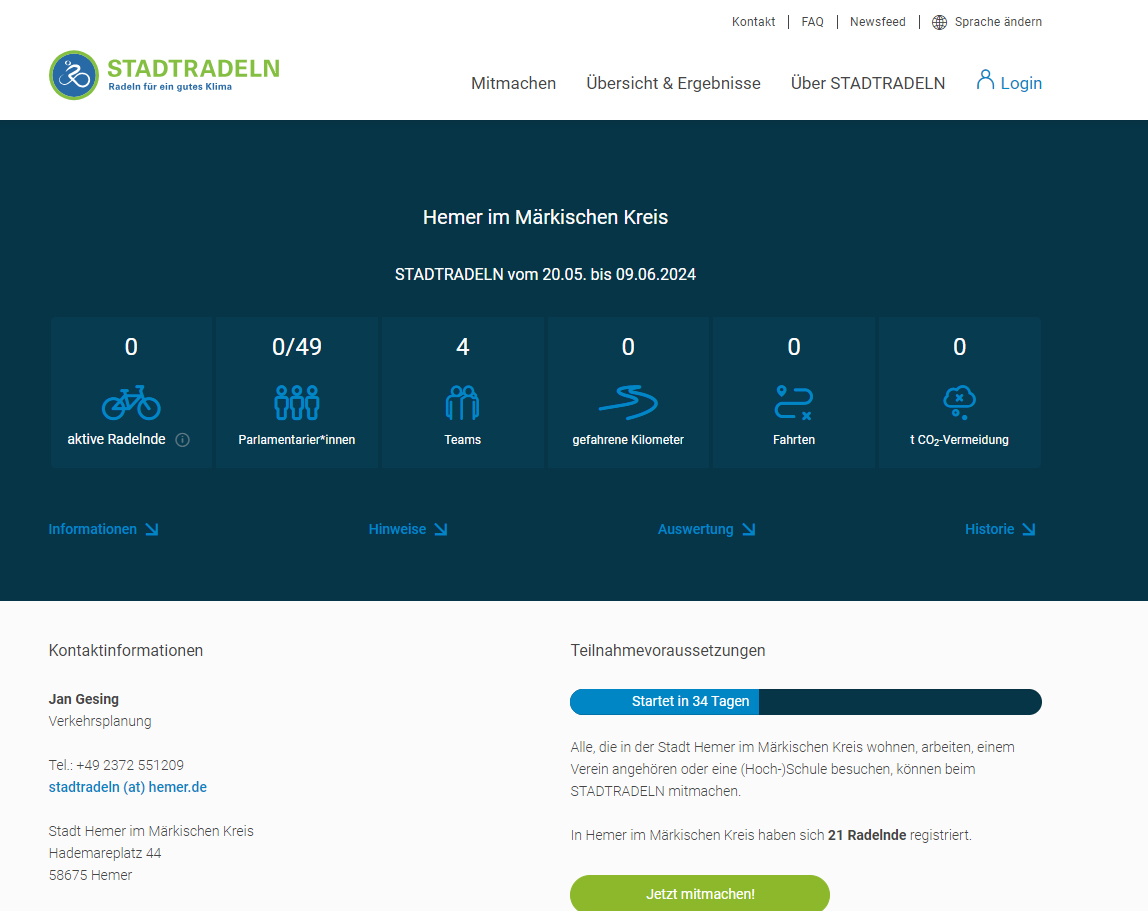Click the winding road Kilometer icon
Screen dimensions: 1148x911
(x=628, y=402)
